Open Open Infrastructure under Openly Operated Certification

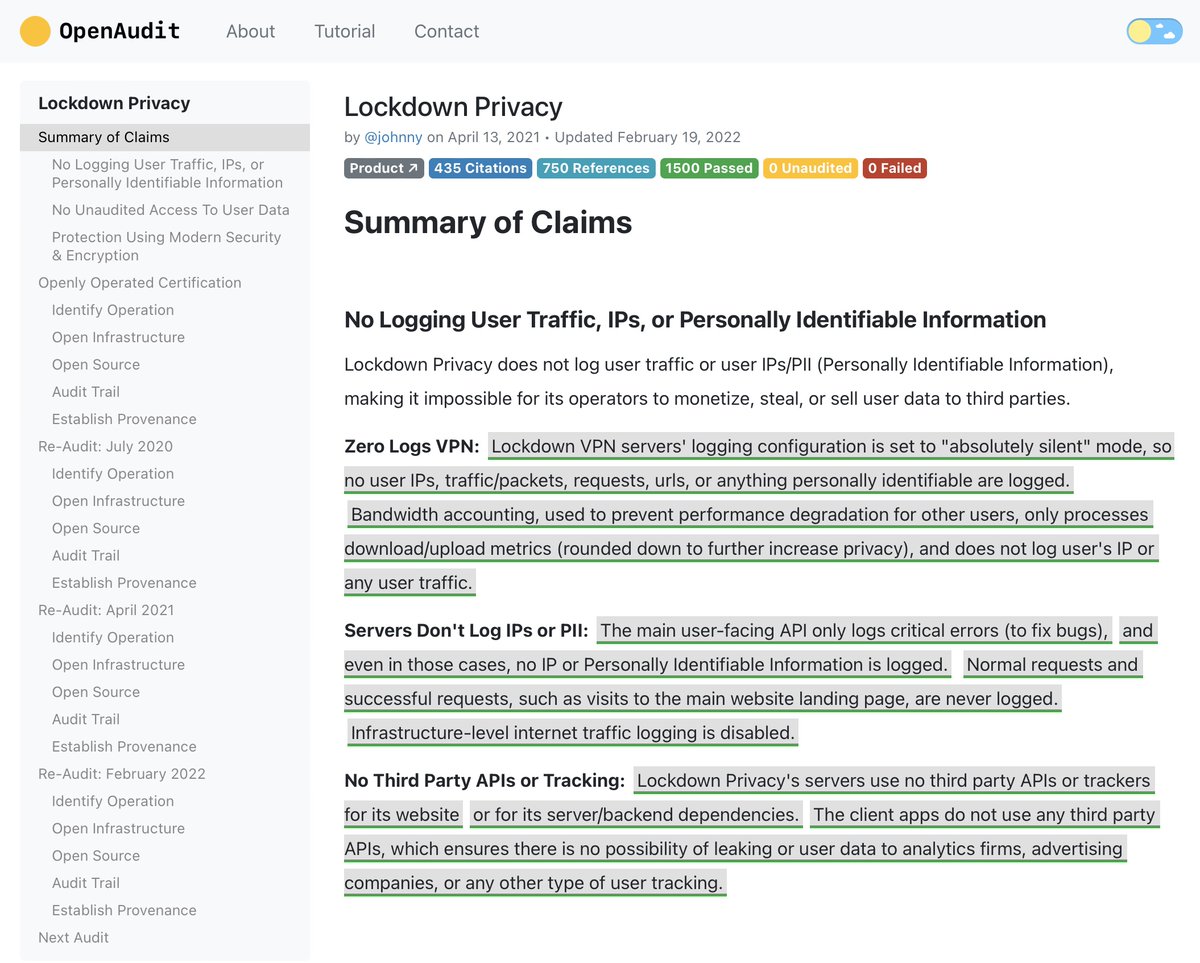pyautogui.click(x=118, y=337)
